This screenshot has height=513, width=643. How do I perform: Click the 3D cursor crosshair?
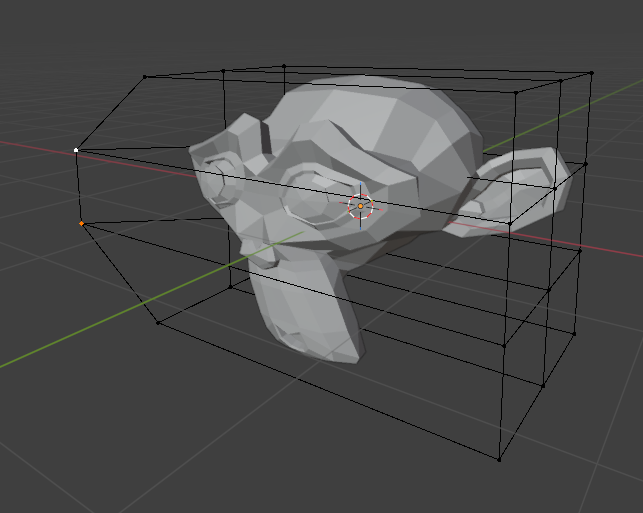pos(360,206)
